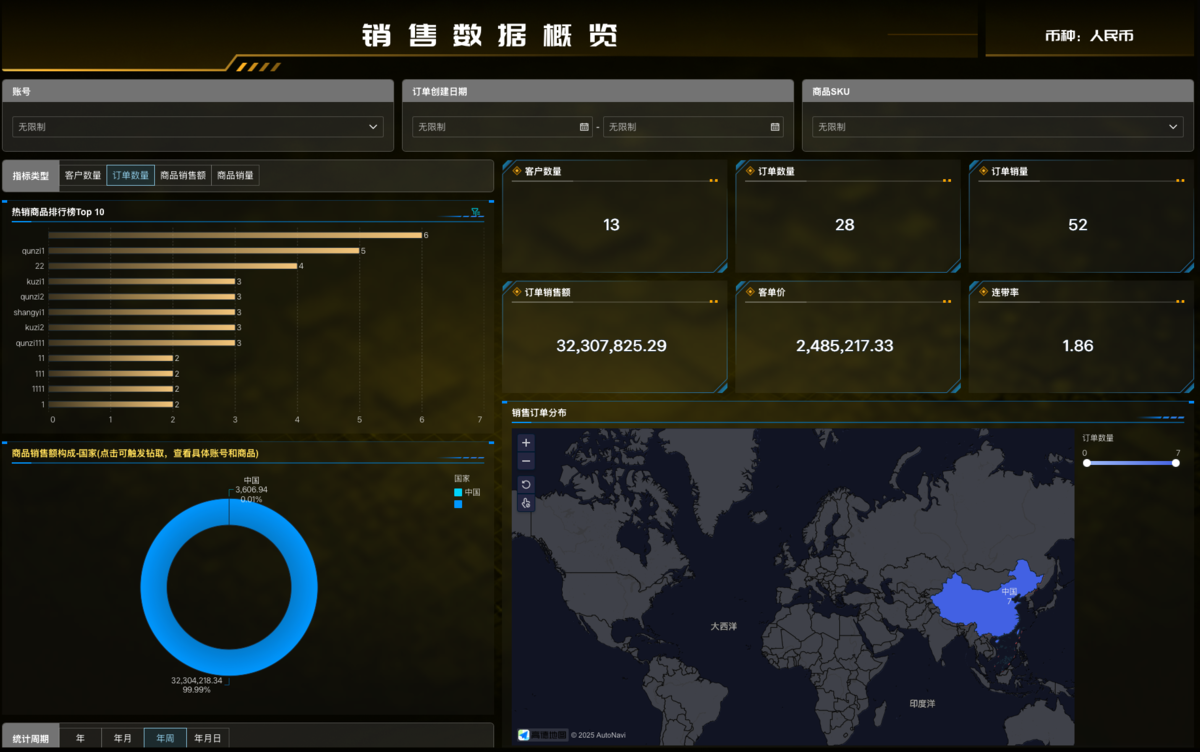Zoom in on the sales map
The height and width of the screenshot is (752, 1200).
(x=526, y=442)
